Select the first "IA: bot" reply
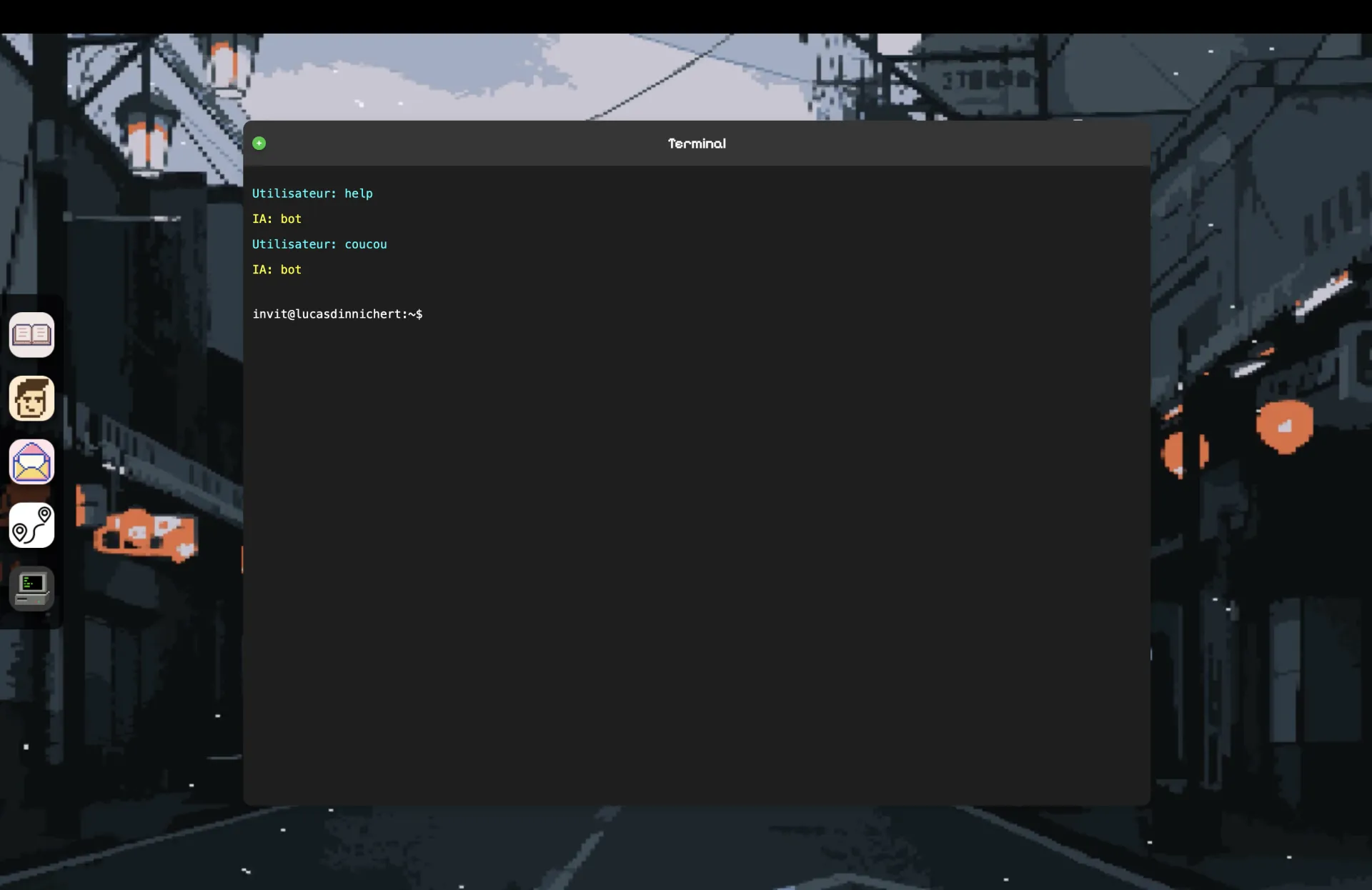The width and height of the screenshot is (1372, 890). pyautogui.click(x=277, y=219)
